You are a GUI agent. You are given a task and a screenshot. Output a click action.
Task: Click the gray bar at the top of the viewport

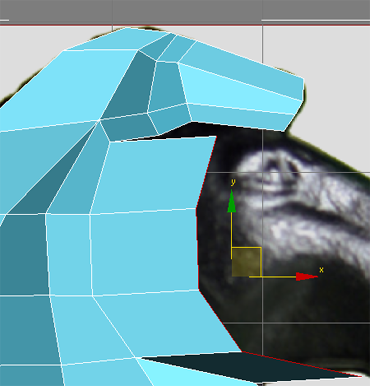click(185, 12)
